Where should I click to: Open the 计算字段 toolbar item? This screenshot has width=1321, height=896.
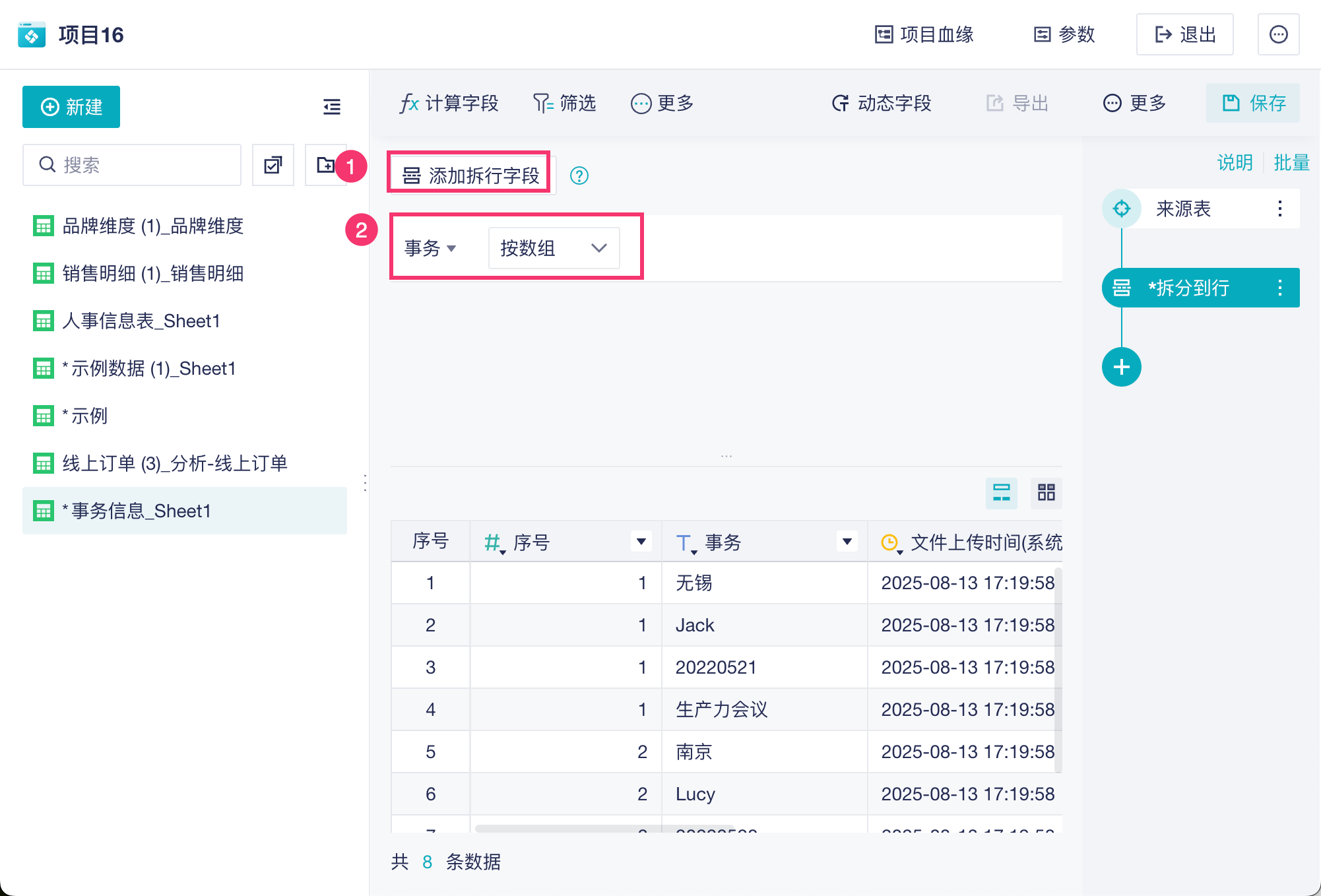(449, 104)
